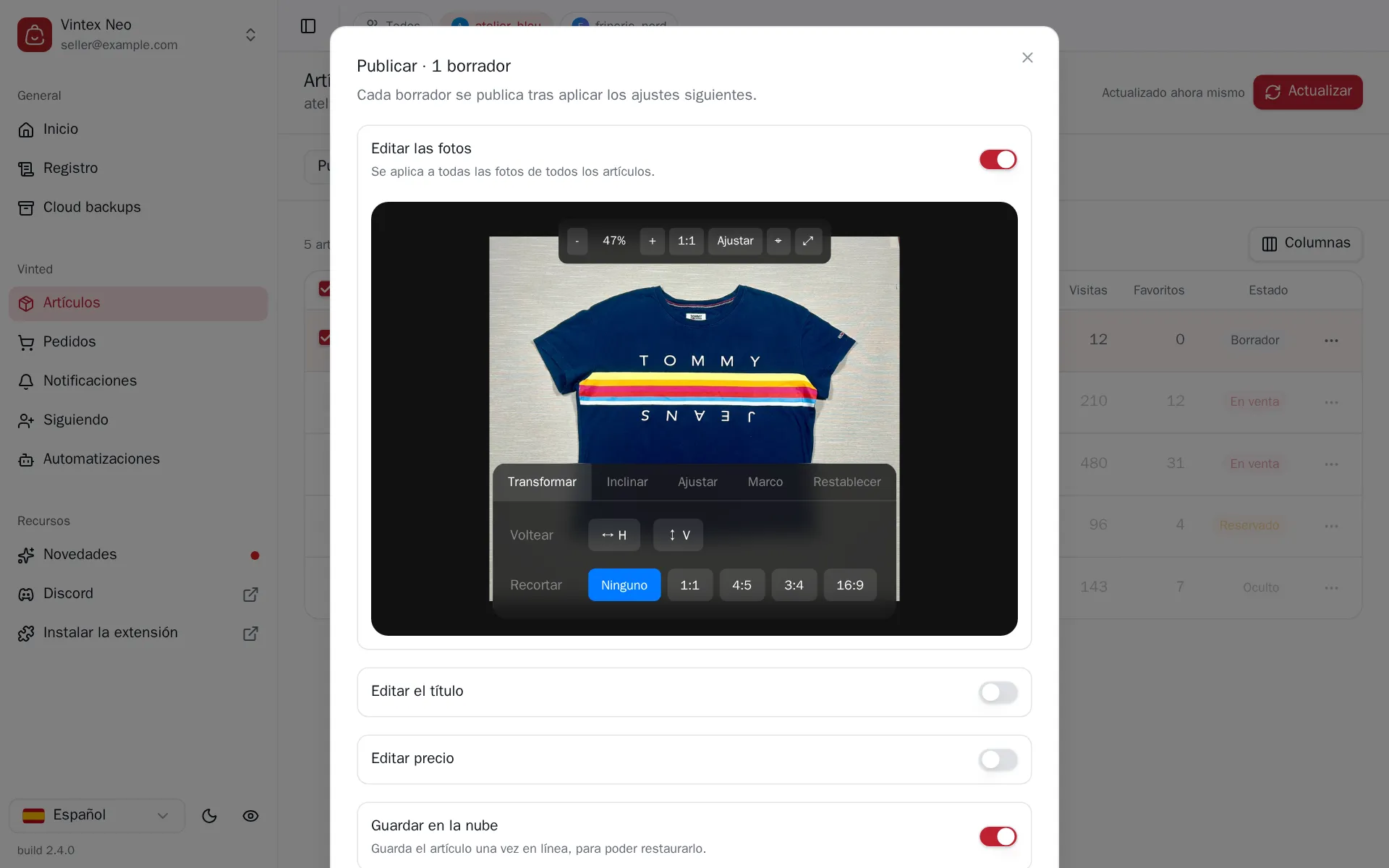
Task: Open the three-dot menu for the Oculto row
Action: [1331, 588]
